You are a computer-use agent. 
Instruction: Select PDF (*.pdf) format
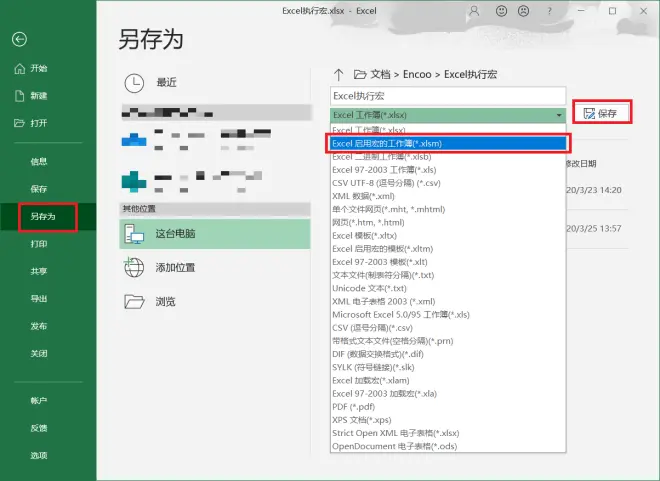click(448, 407)
